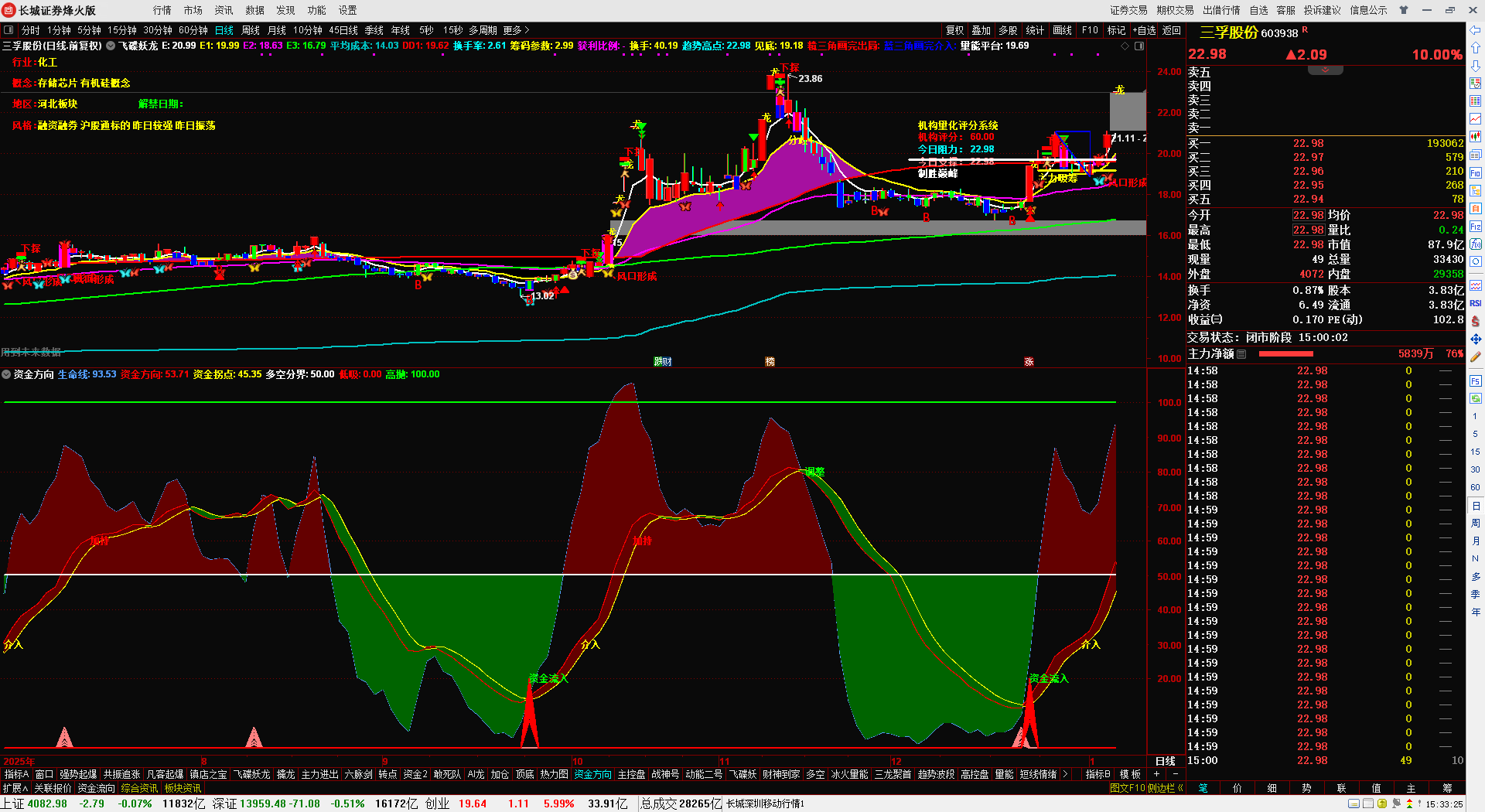Click the blue message window status icon
Viewport: 1485px width, 812px height.
tap(1354, 803)
